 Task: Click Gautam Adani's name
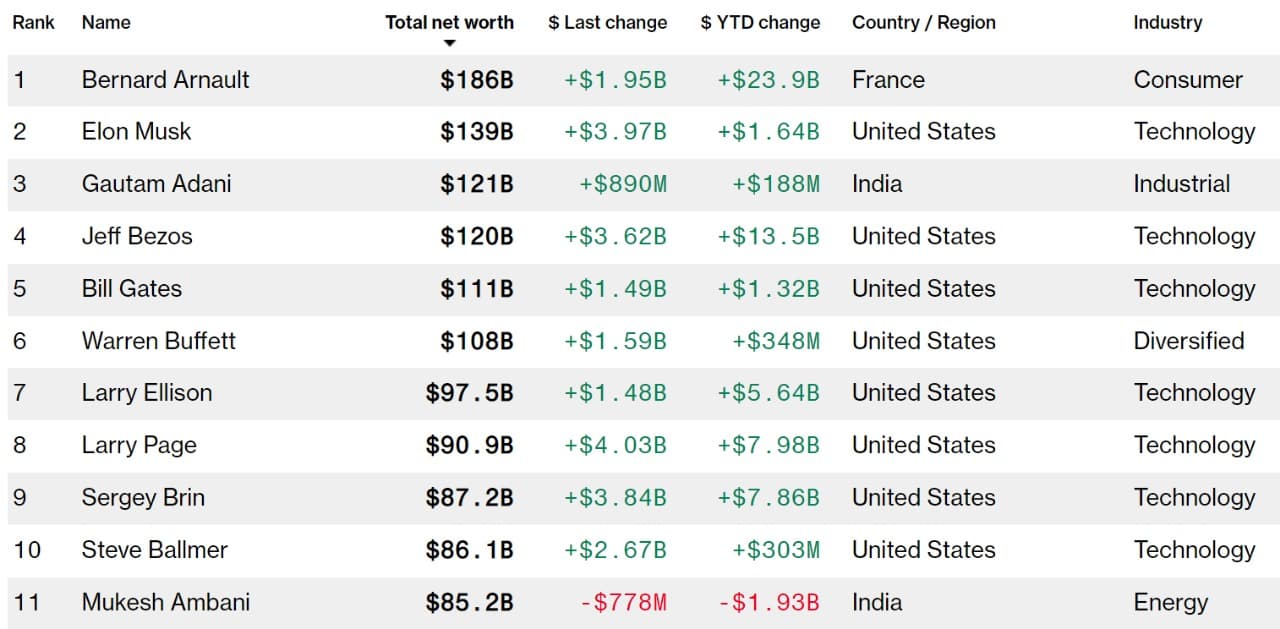click(156, 184)
